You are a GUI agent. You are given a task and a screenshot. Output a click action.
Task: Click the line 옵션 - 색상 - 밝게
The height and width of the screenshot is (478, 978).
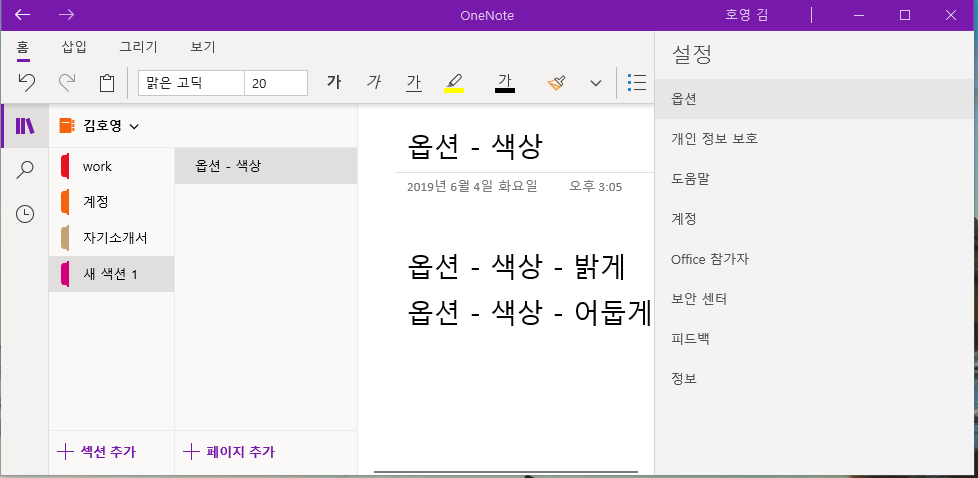(516, 268)
